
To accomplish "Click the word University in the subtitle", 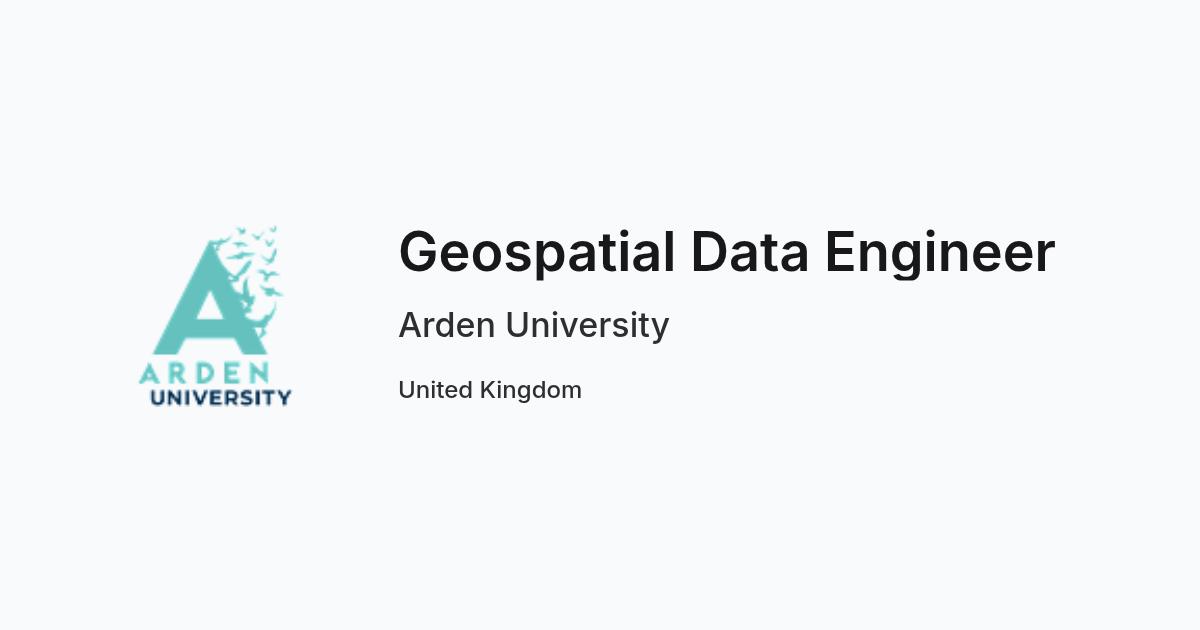I will point(587,326).
